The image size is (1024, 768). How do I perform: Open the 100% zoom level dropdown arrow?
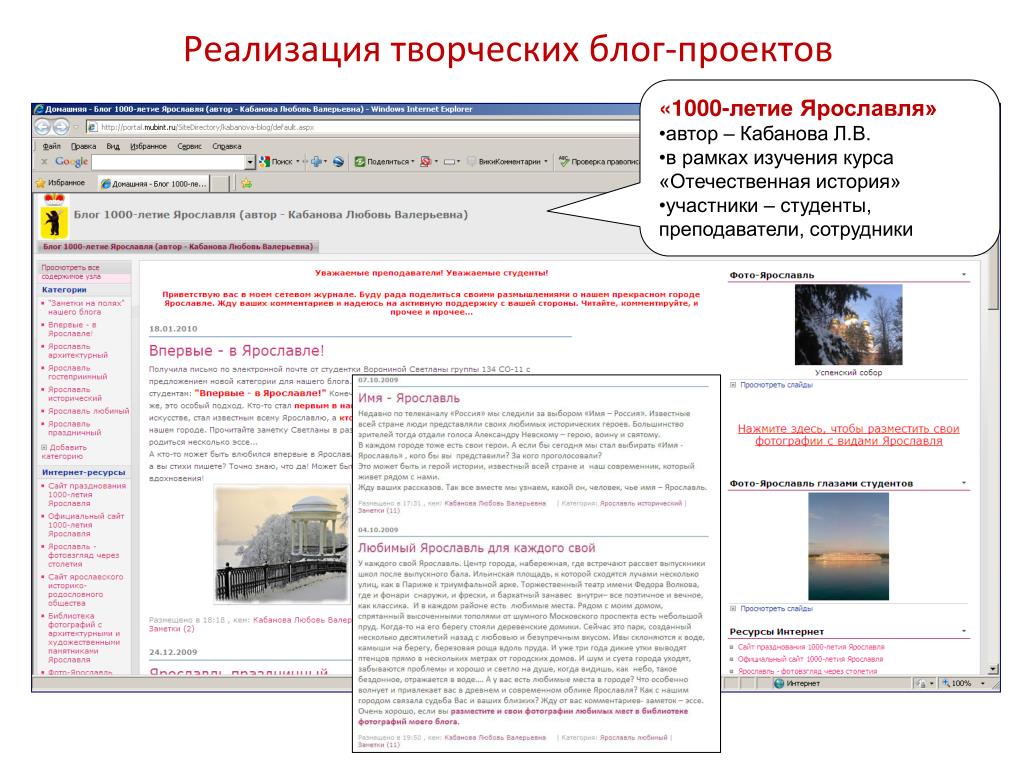[983, 684]
